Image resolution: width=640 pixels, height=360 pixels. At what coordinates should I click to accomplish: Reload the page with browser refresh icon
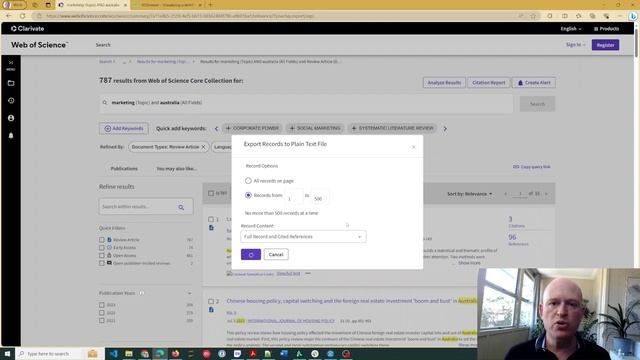point(22,16)
